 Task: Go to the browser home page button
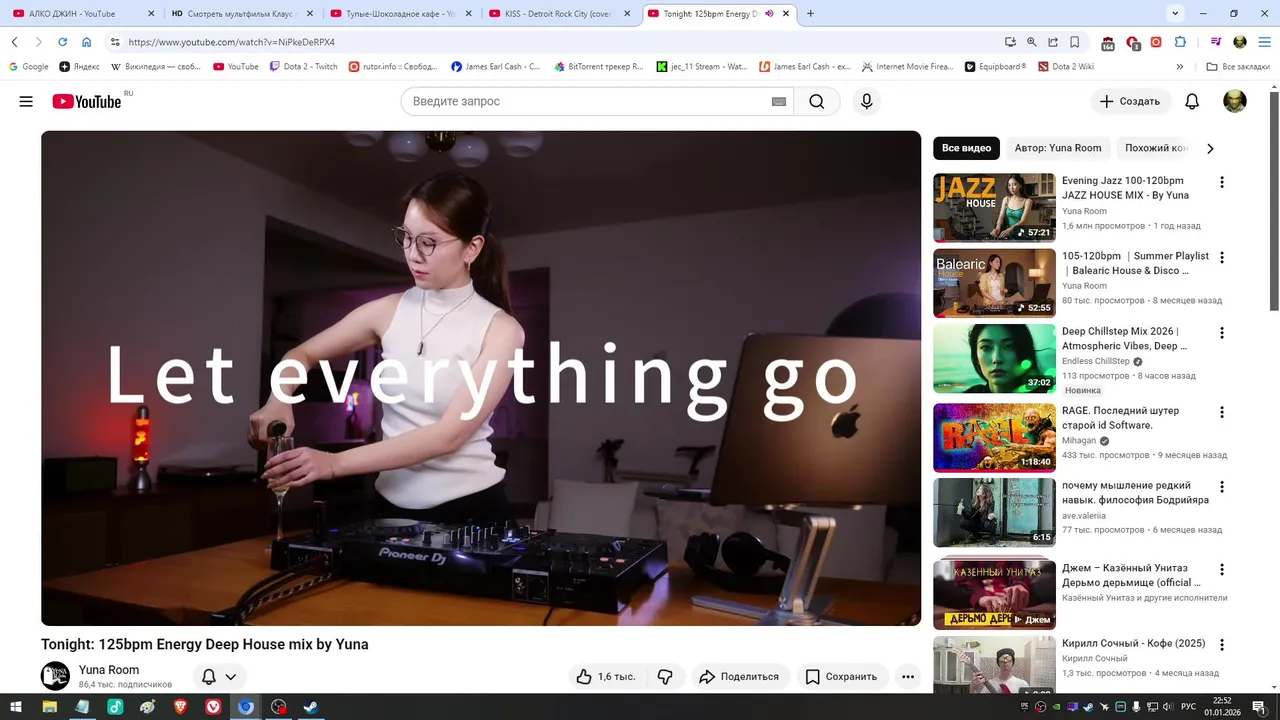(x=87, y=42)
